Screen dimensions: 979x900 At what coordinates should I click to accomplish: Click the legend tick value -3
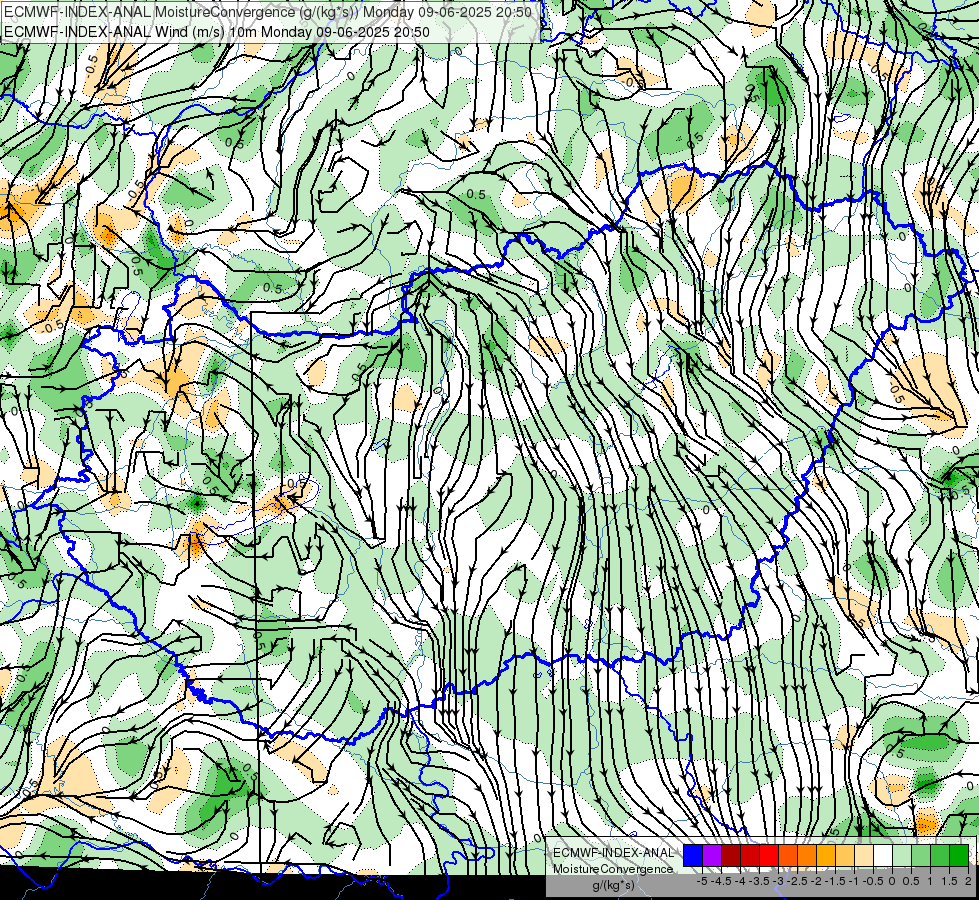tap(778, 881)
